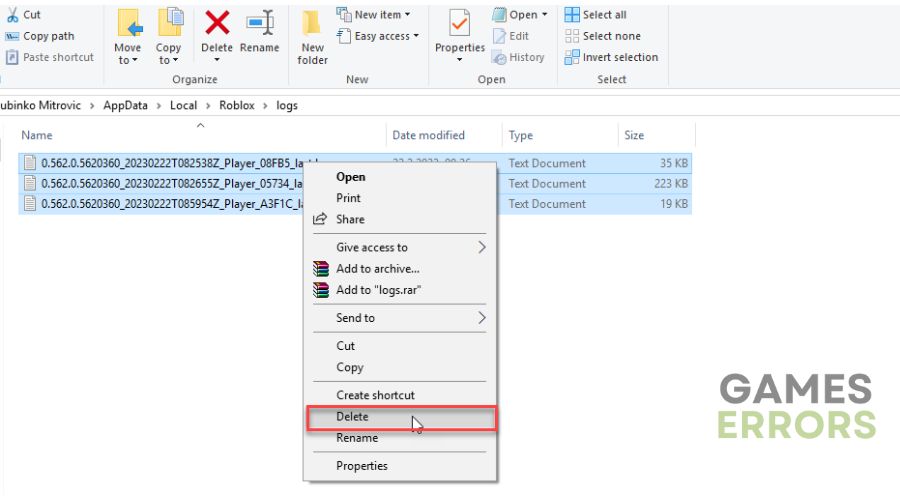Click Create shortcut in the context menu
Screen dimensions: 900x500
coord(375,395)
